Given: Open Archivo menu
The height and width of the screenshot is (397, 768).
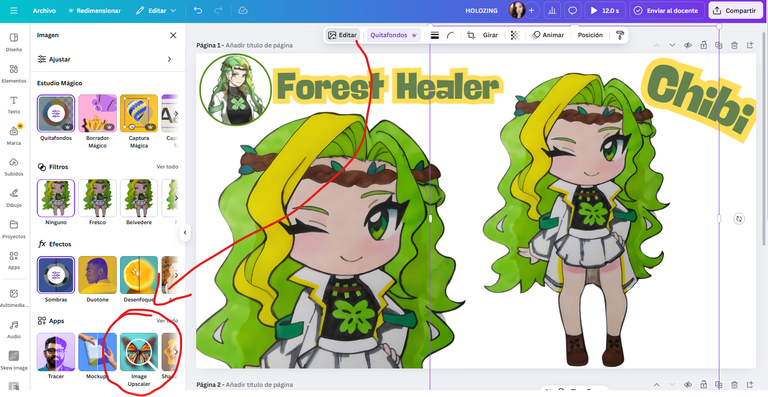Looking at the screenshot, I should tap(44, 10).
